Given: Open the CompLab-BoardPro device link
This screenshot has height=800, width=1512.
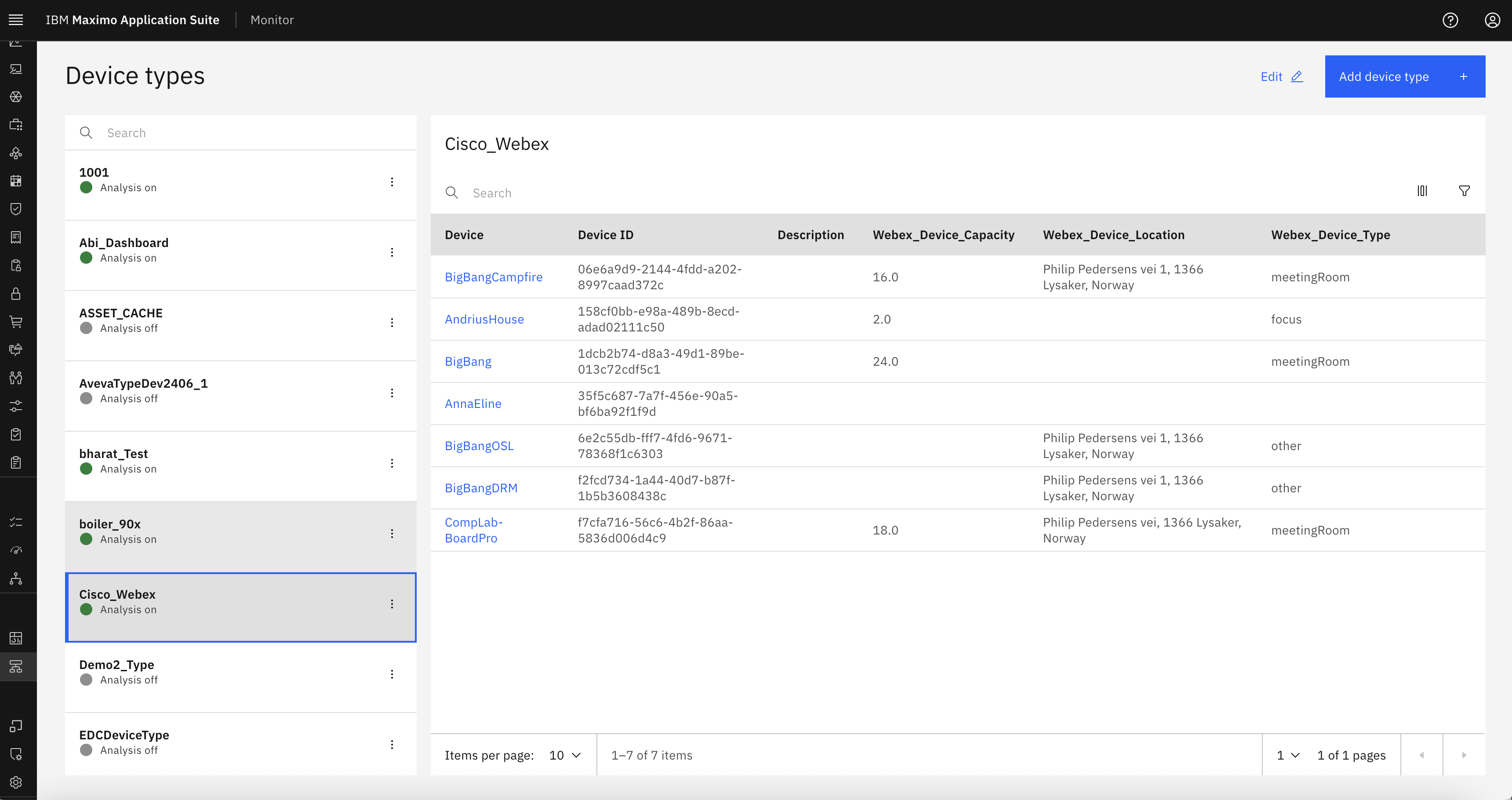Looking at the screenshot, I should pos(474,530).
